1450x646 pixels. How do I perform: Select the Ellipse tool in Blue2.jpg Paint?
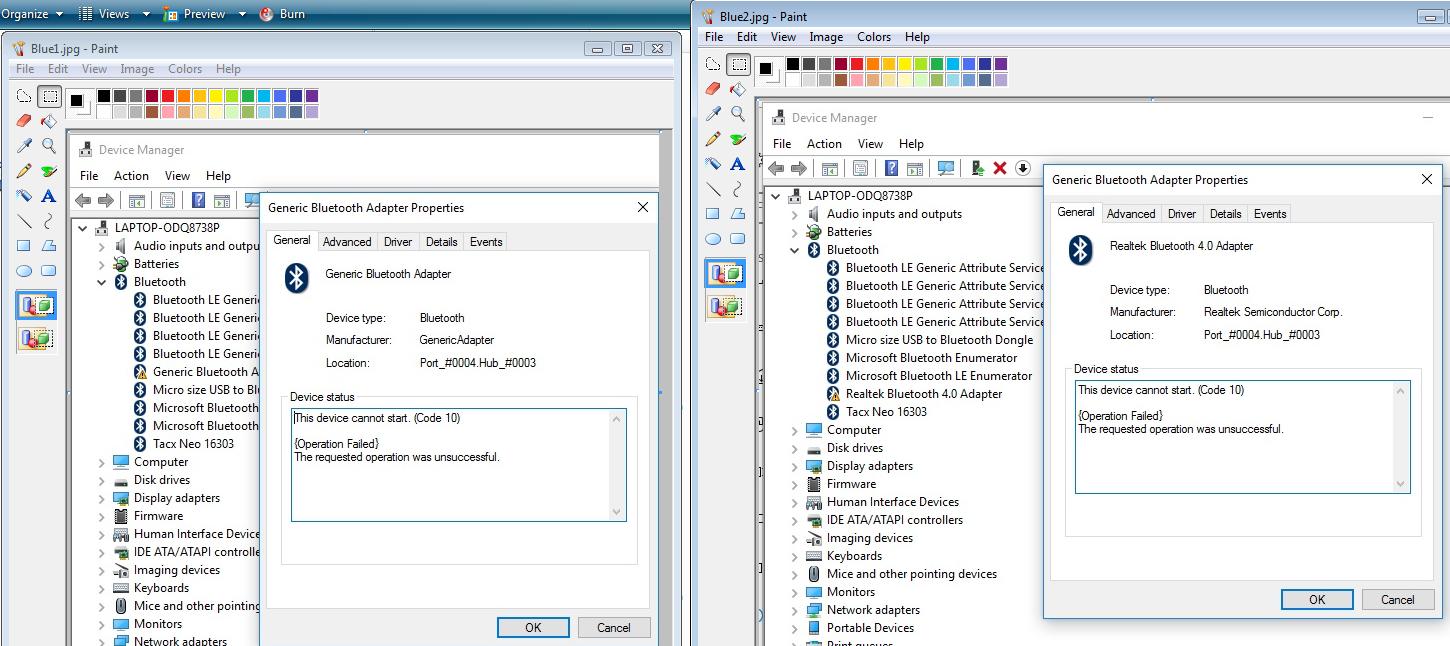click(713, 239)
